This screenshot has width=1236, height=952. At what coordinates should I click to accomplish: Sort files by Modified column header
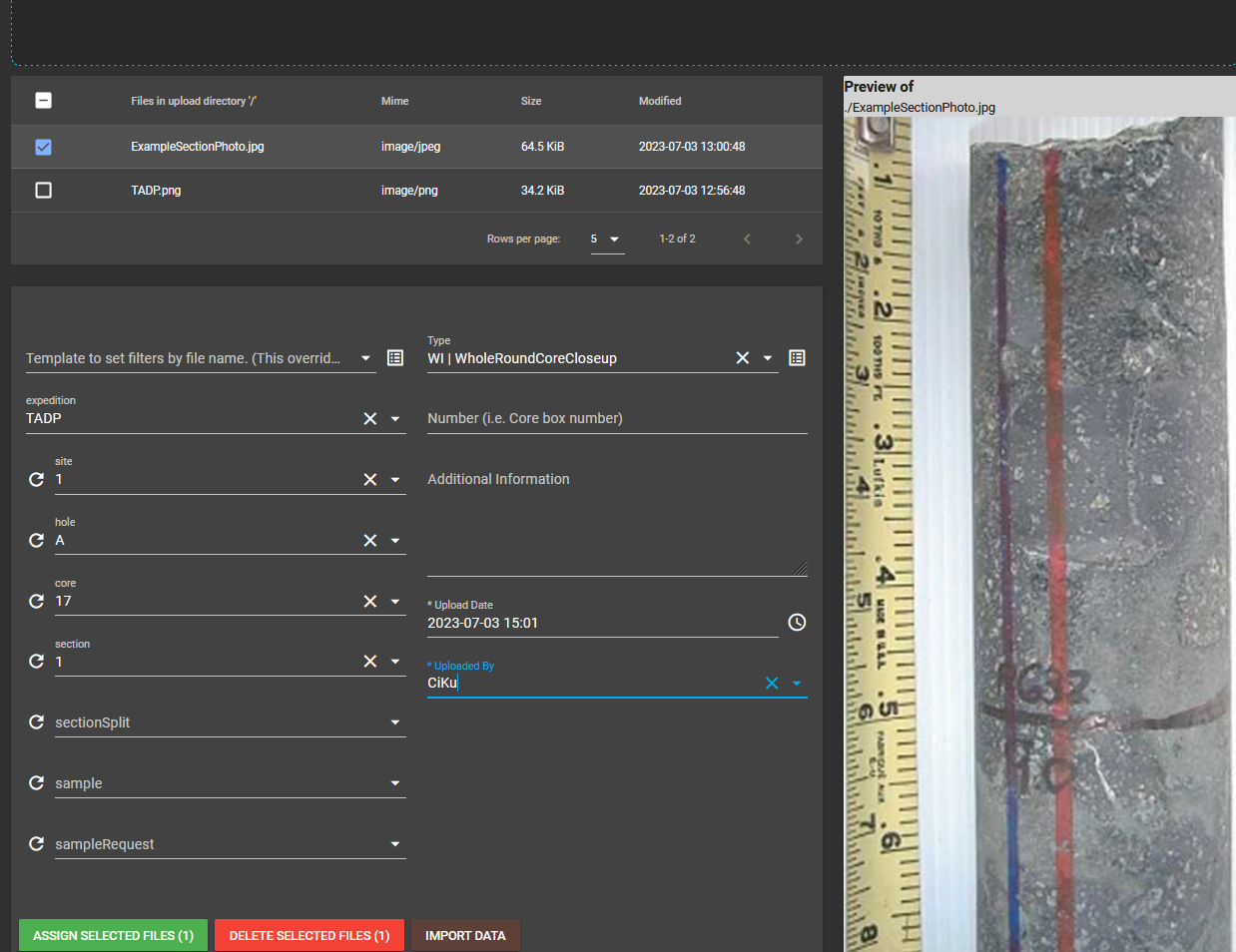660,102
